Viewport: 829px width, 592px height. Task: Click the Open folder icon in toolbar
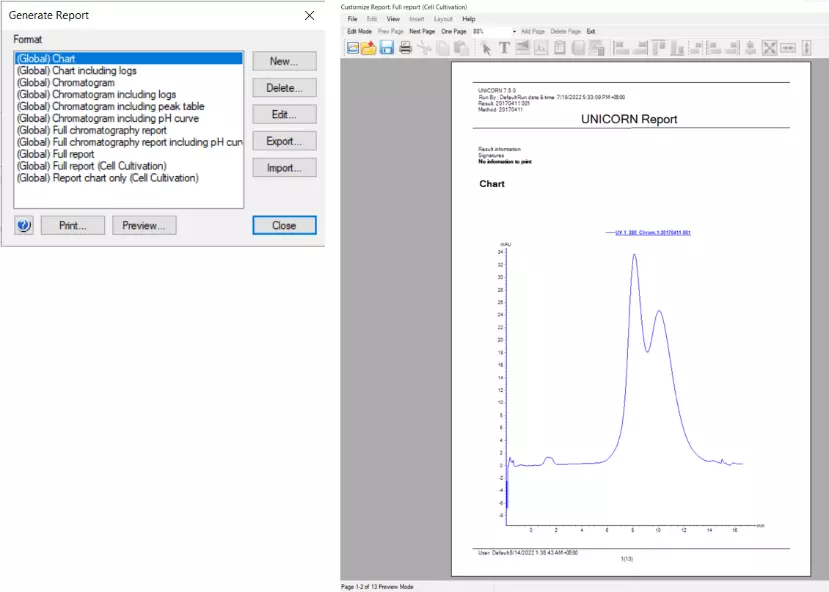pos(369,47)
